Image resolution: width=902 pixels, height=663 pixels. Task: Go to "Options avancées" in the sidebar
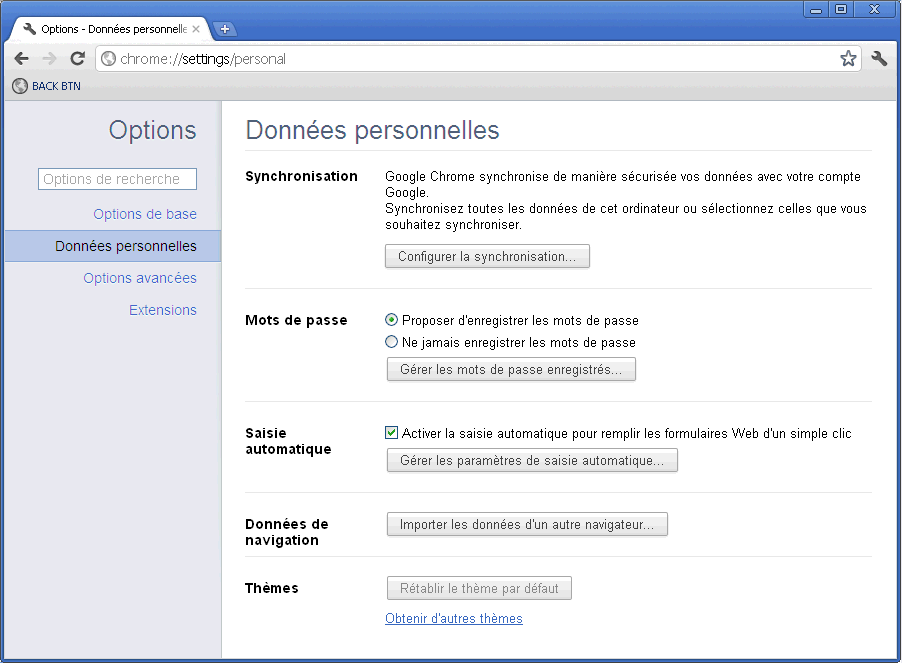tap(140, 278)
